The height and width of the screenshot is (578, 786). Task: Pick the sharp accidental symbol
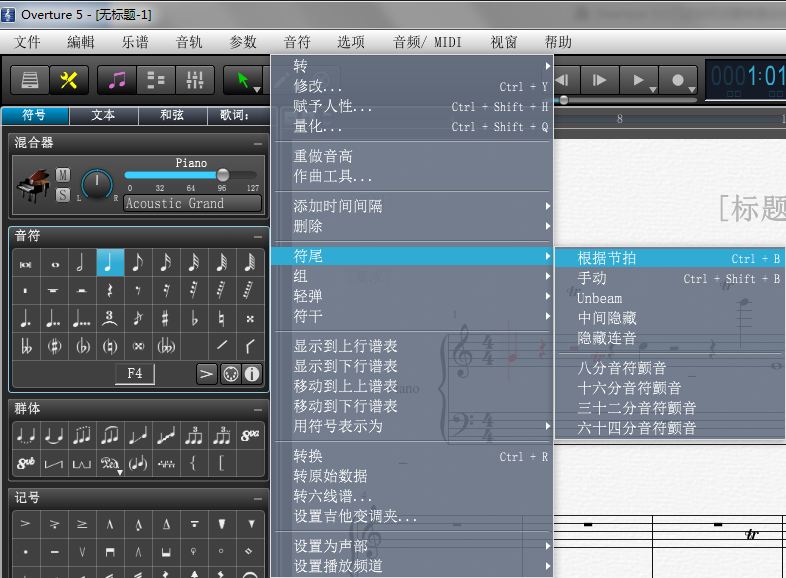[165, 319]
